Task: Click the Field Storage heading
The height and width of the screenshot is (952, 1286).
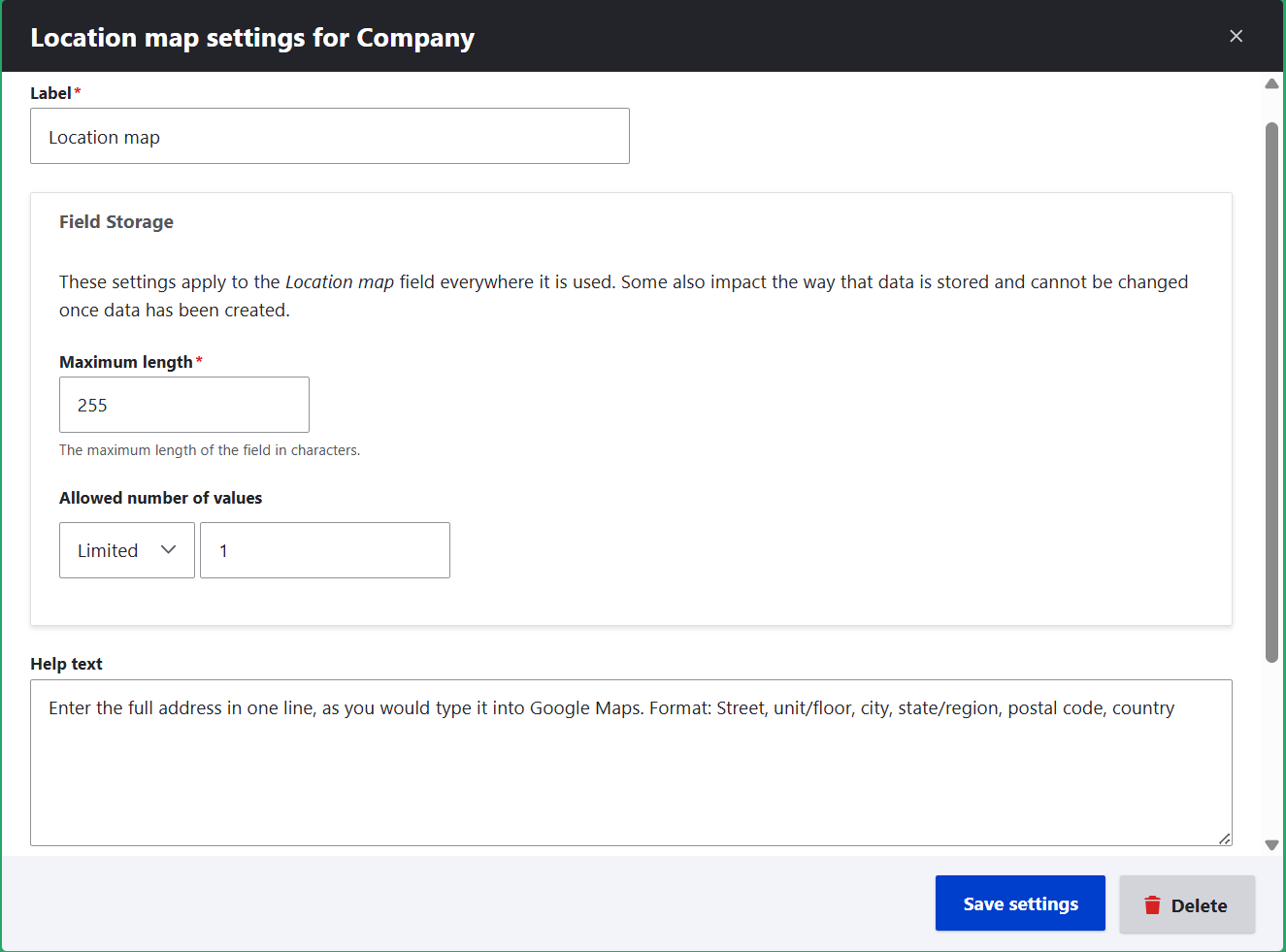Action: coord(116,221)
